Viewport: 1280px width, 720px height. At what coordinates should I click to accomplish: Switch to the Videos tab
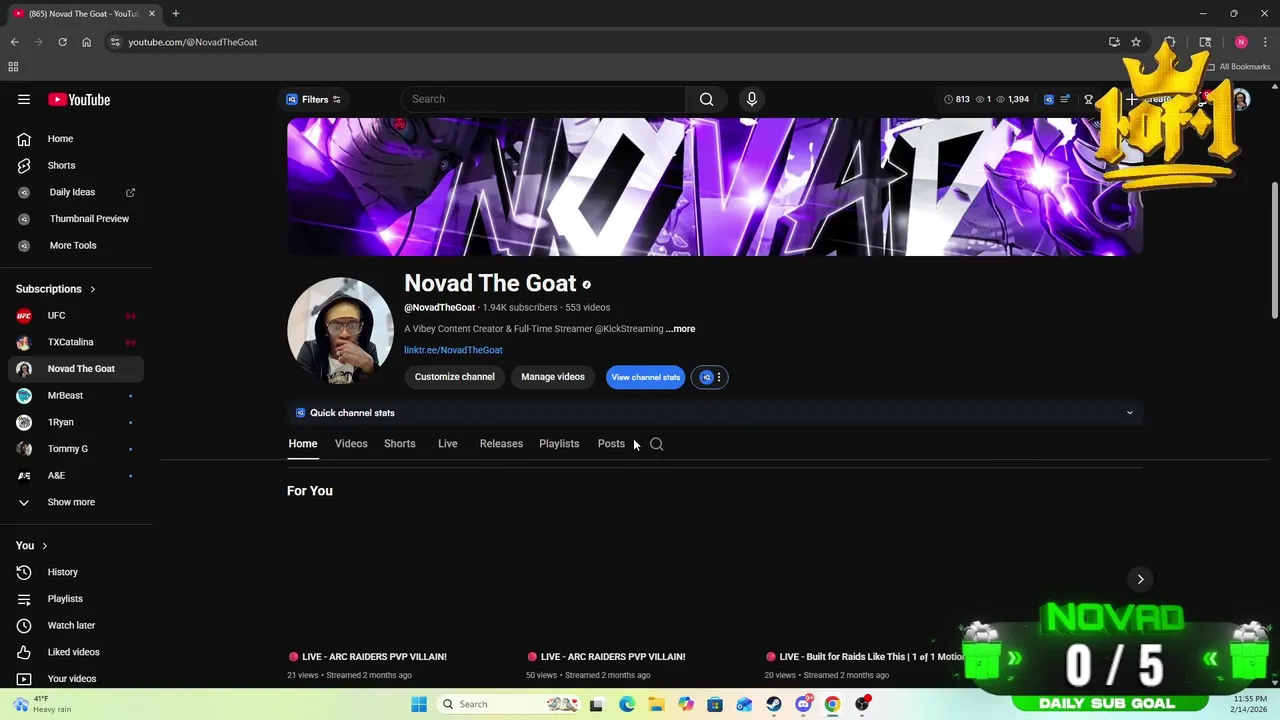(351, 444)
